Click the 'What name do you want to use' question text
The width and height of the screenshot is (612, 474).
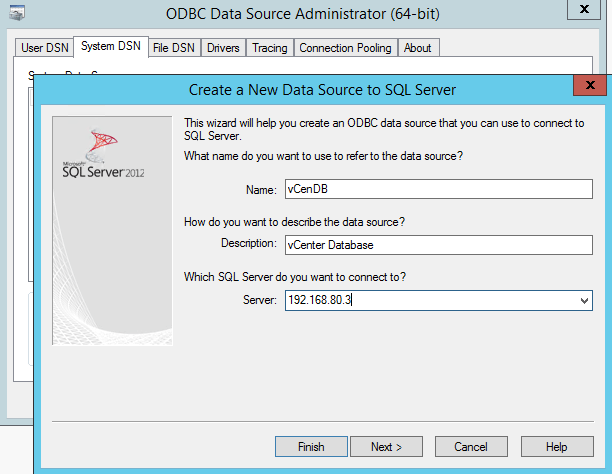click(x=323, y=156)
